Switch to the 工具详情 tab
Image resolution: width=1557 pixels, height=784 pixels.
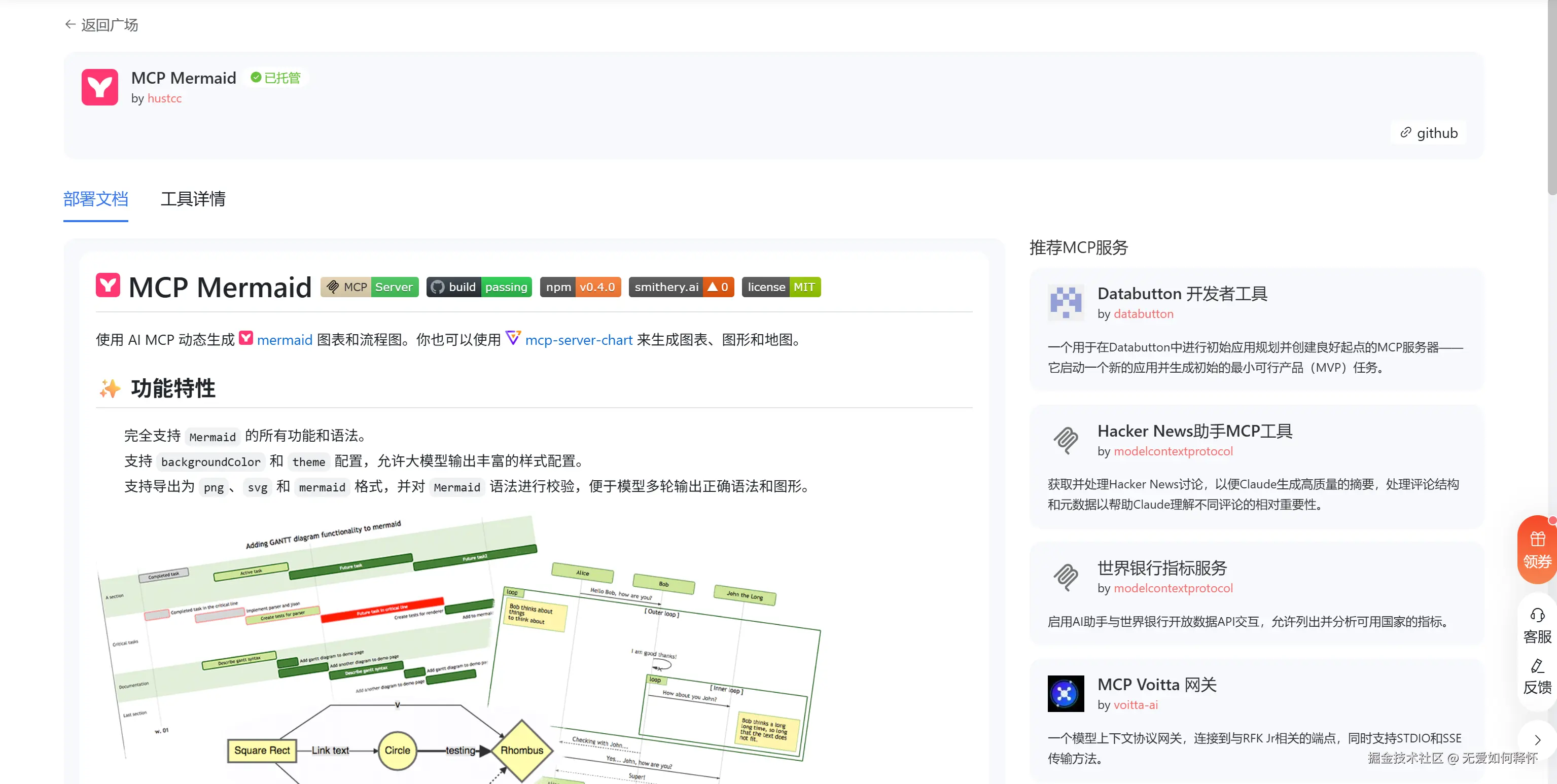[x=193, y=199]
